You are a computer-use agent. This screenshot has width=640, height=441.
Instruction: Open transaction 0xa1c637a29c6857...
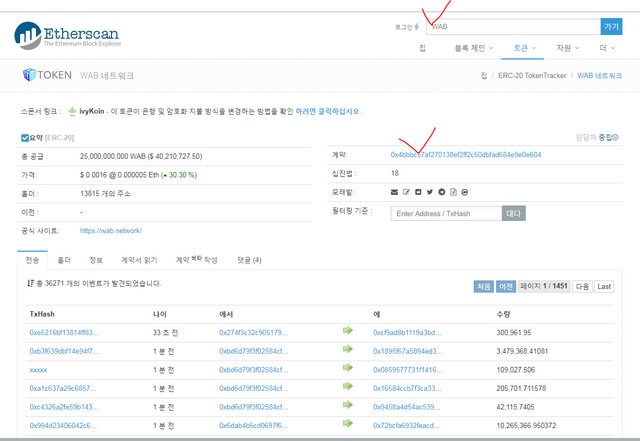tap(63, 388)
